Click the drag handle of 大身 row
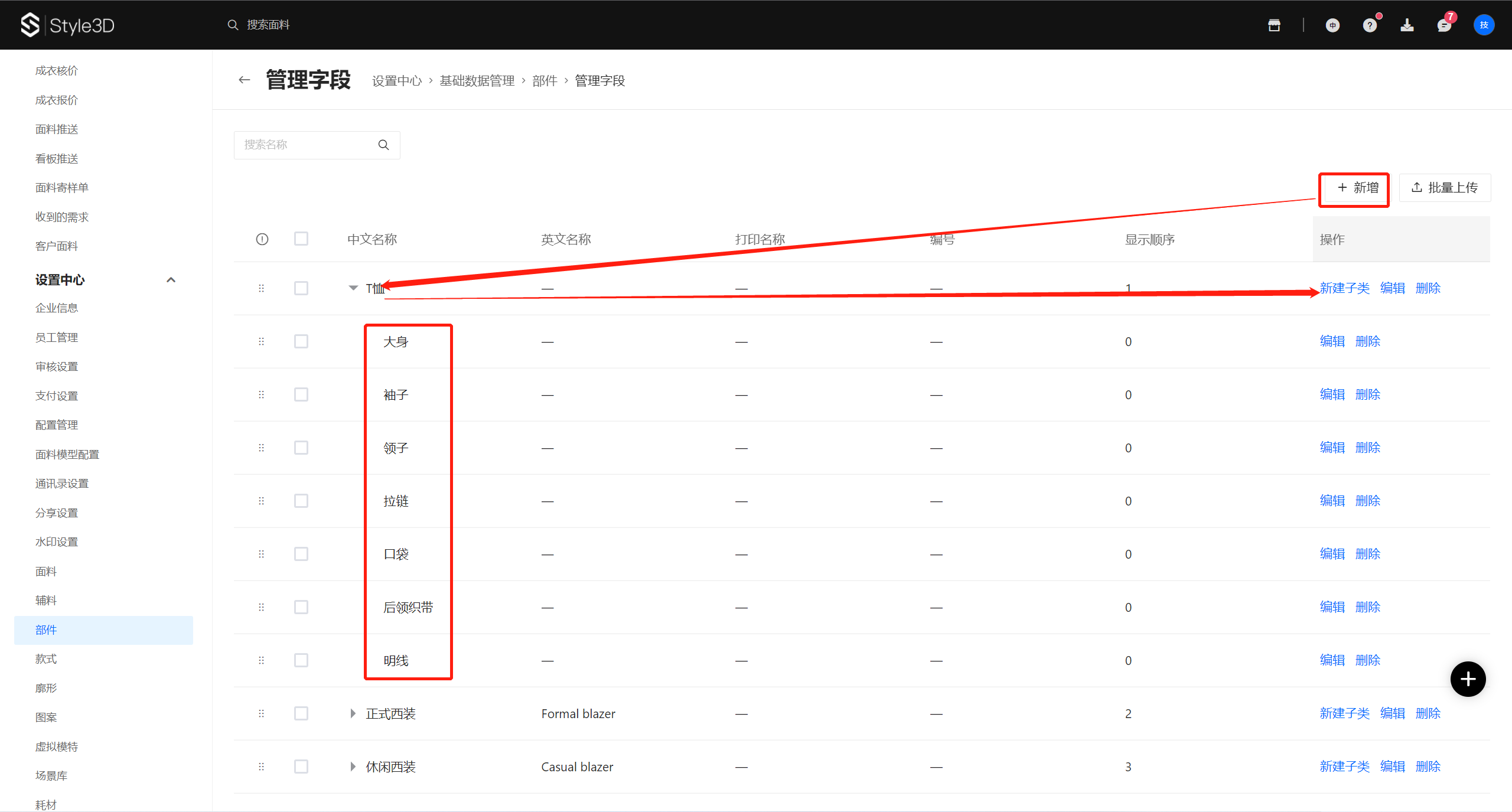Screen dimensions: 1512x812 pyautogui.click(x=261, y=341)
